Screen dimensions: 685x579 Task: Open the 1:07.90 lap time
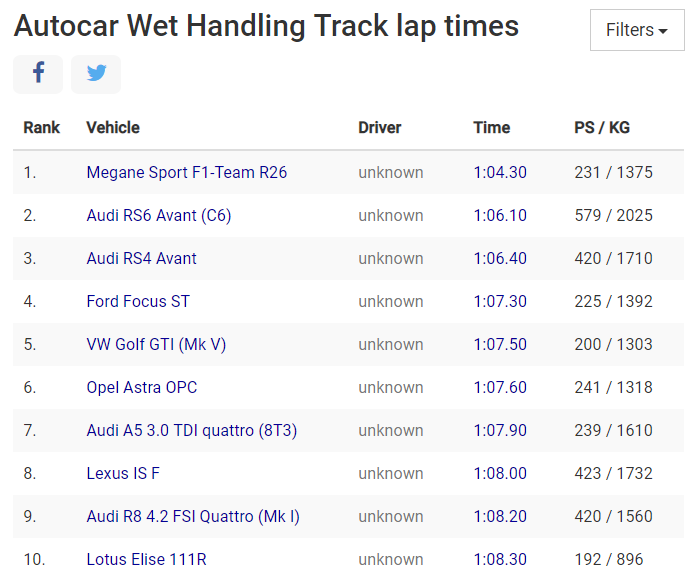coord(500,430)
